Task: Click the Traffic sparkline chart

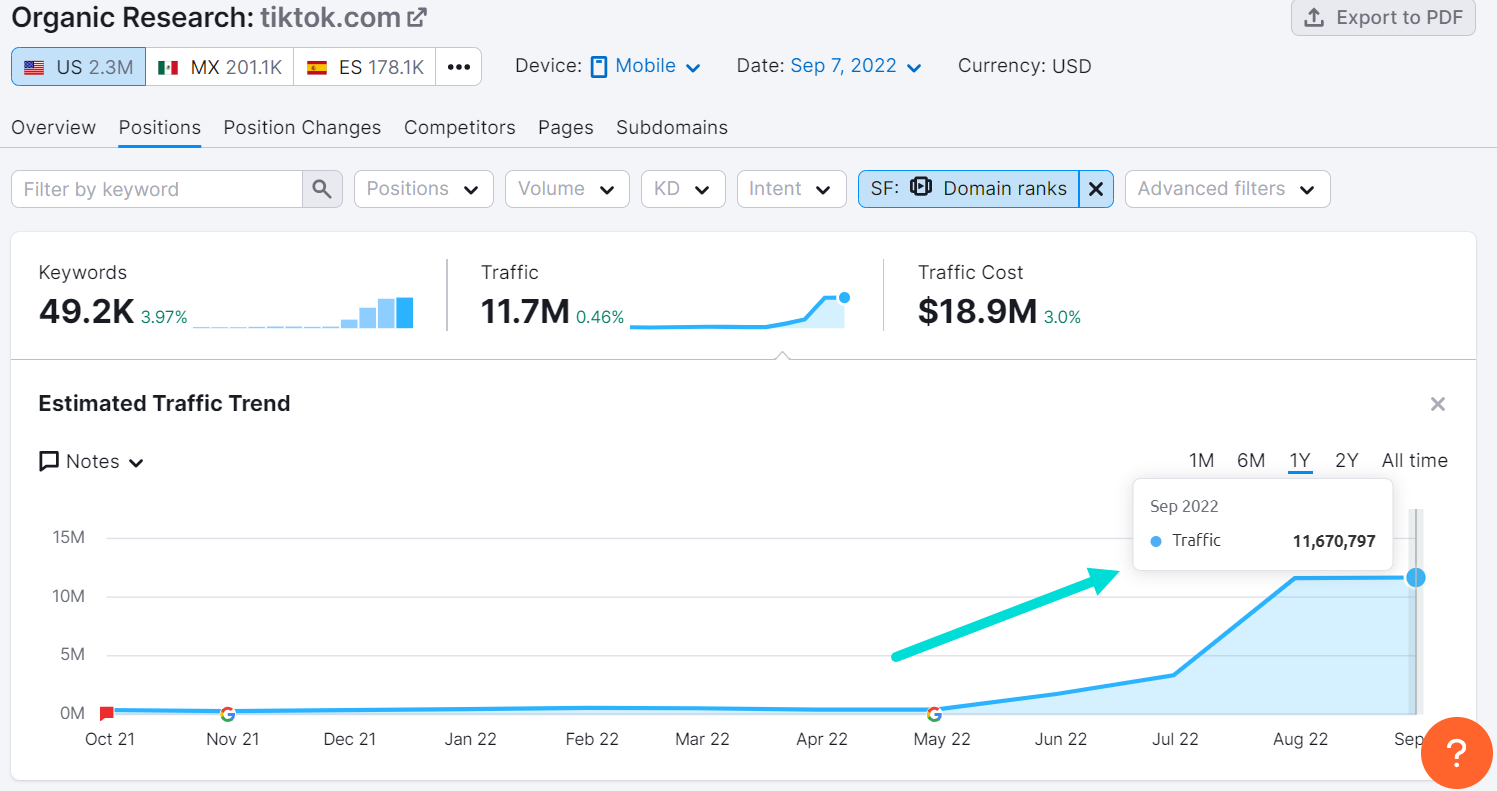Action: pos(740,312)
